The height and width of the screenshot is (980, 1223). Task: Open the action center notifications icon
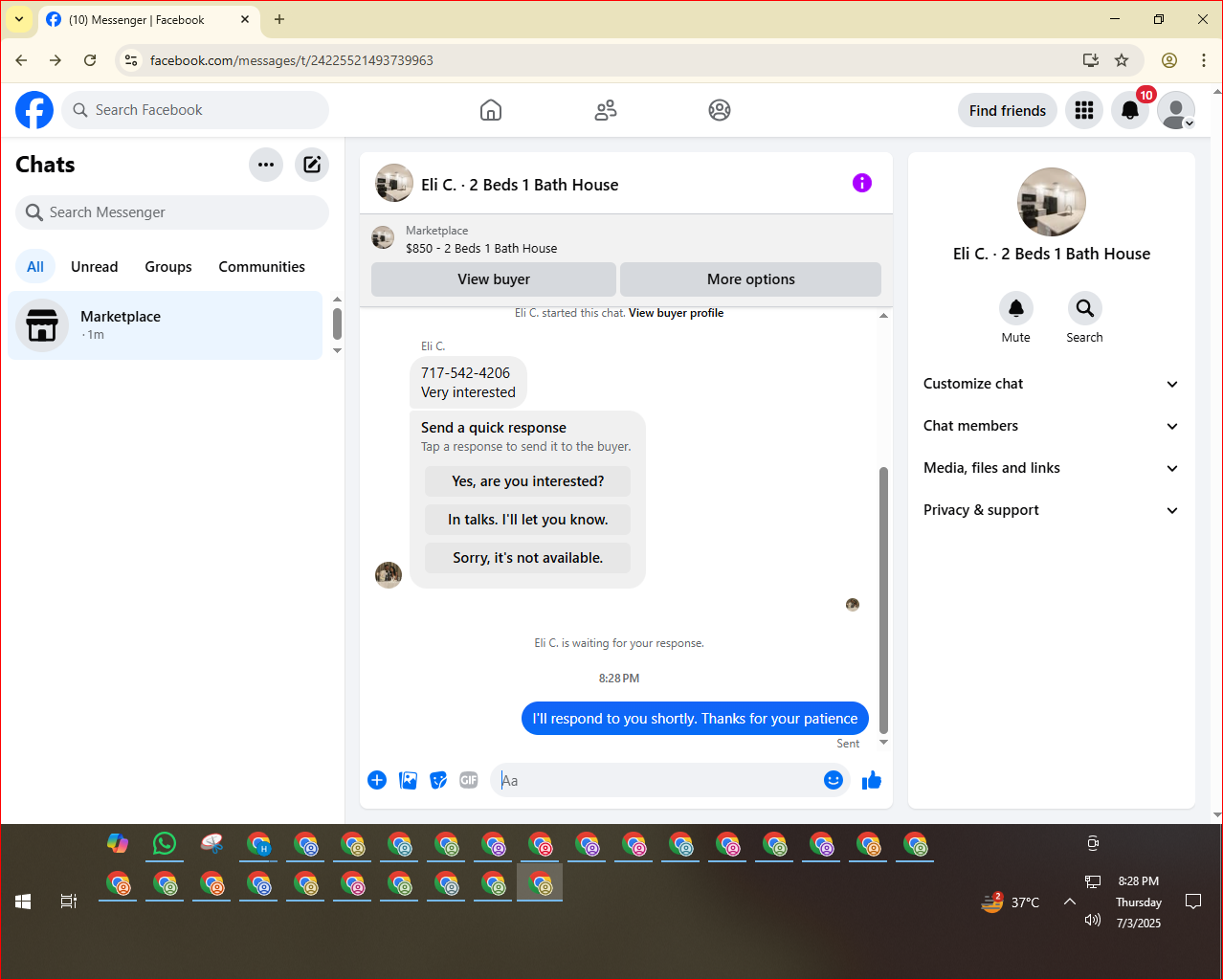(1193, 902)
